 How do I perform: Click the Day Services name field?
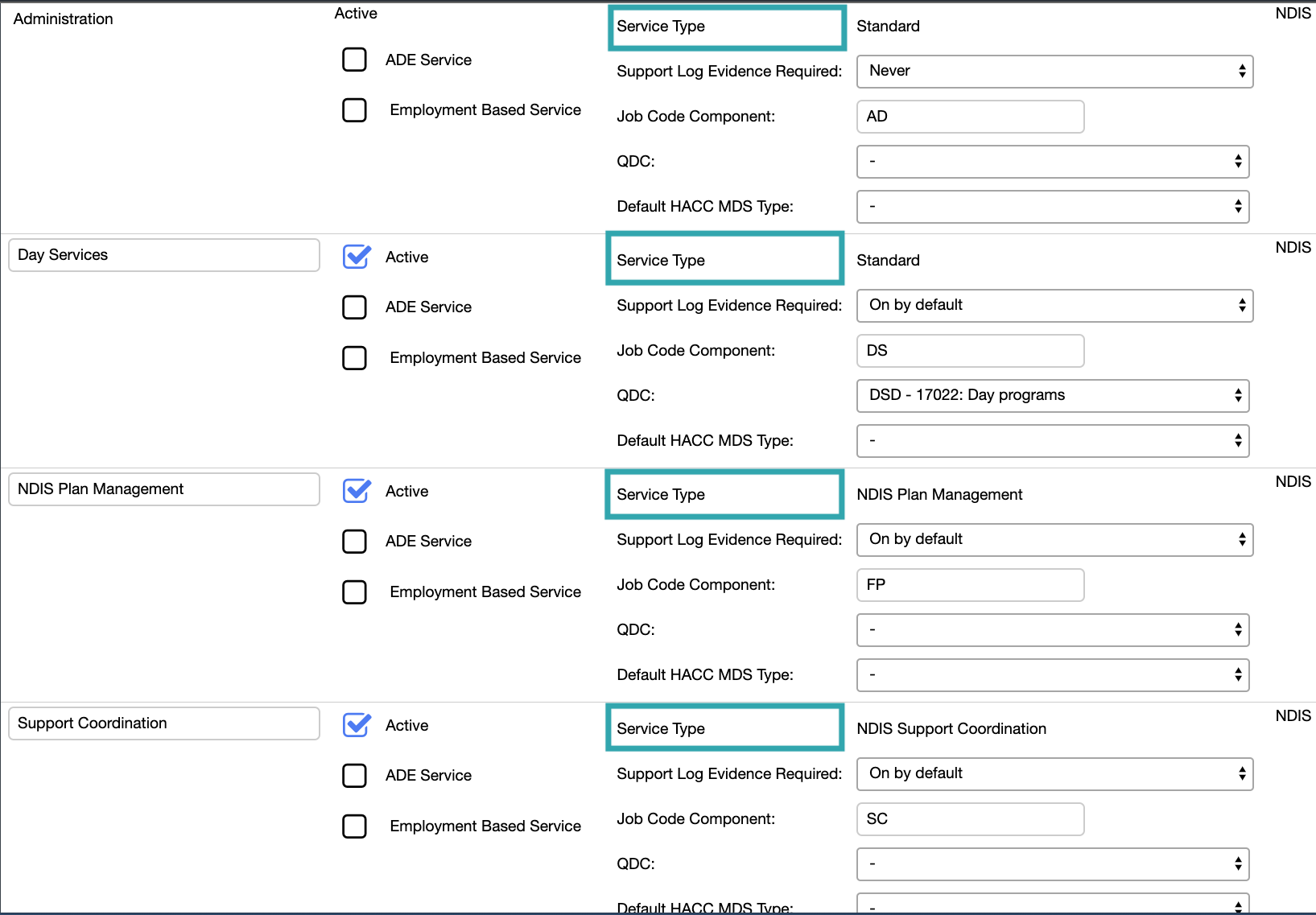[x=163, y=255]
